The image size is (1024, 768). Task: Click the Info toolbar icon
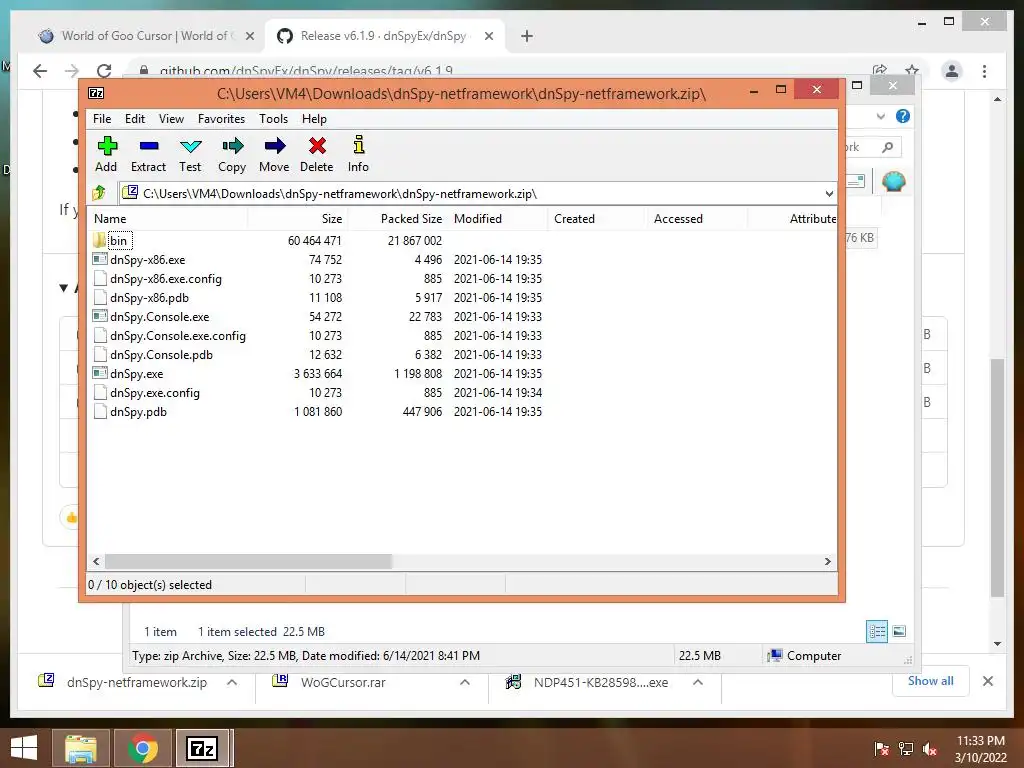(x=359, y=145)
